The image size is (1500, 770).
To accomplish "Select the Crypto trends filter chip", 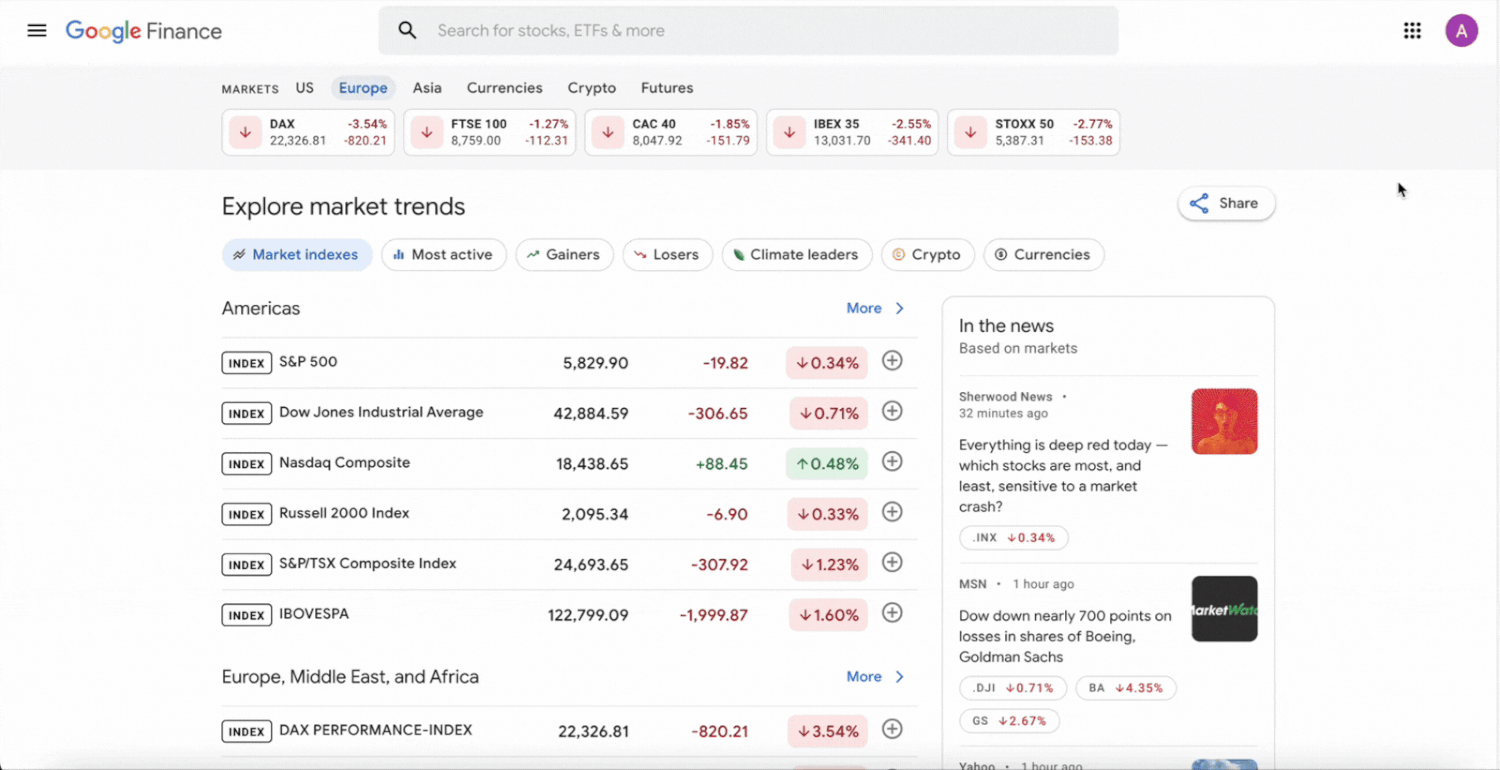I will click(x=928, y=255).
